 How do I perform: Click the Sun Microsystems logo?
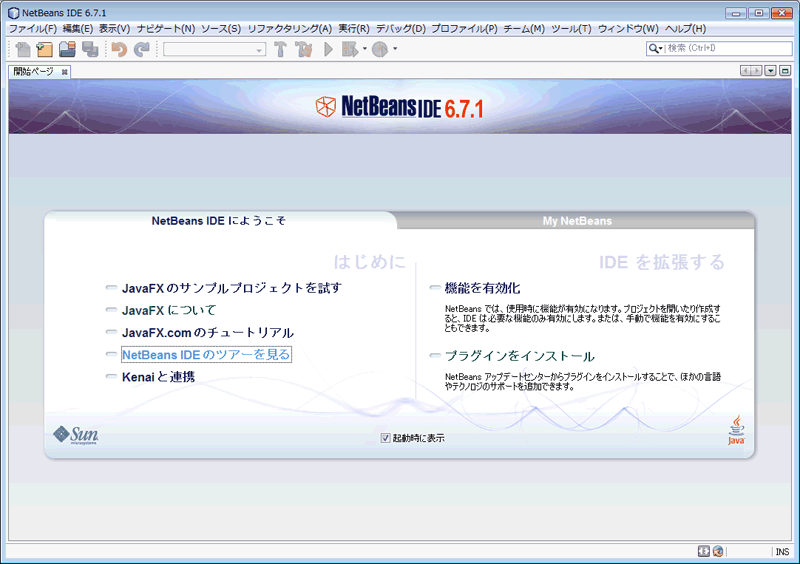[x=76, y=435]
